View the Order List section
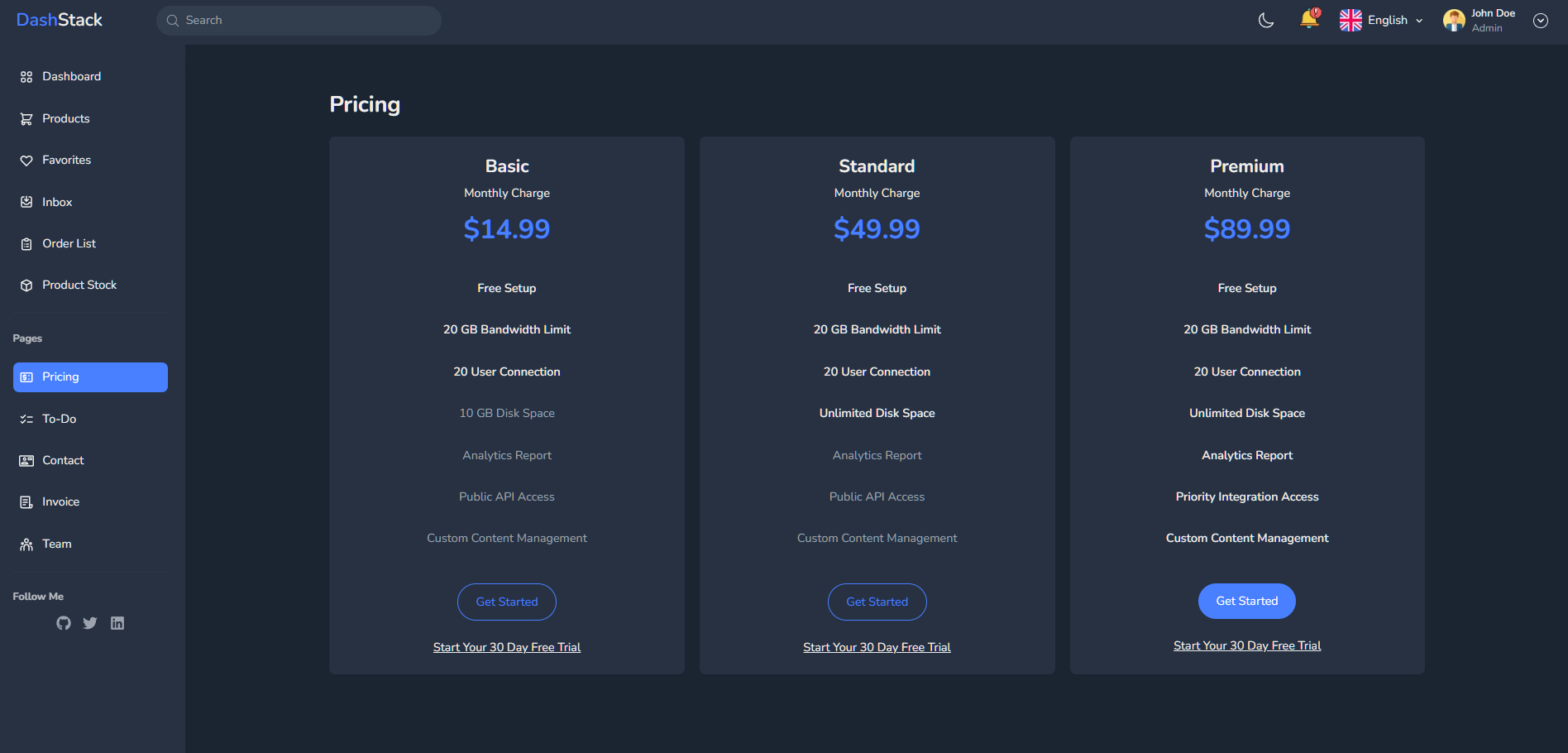This screenshot has height=753, width=1568. [x=69, y=243]
